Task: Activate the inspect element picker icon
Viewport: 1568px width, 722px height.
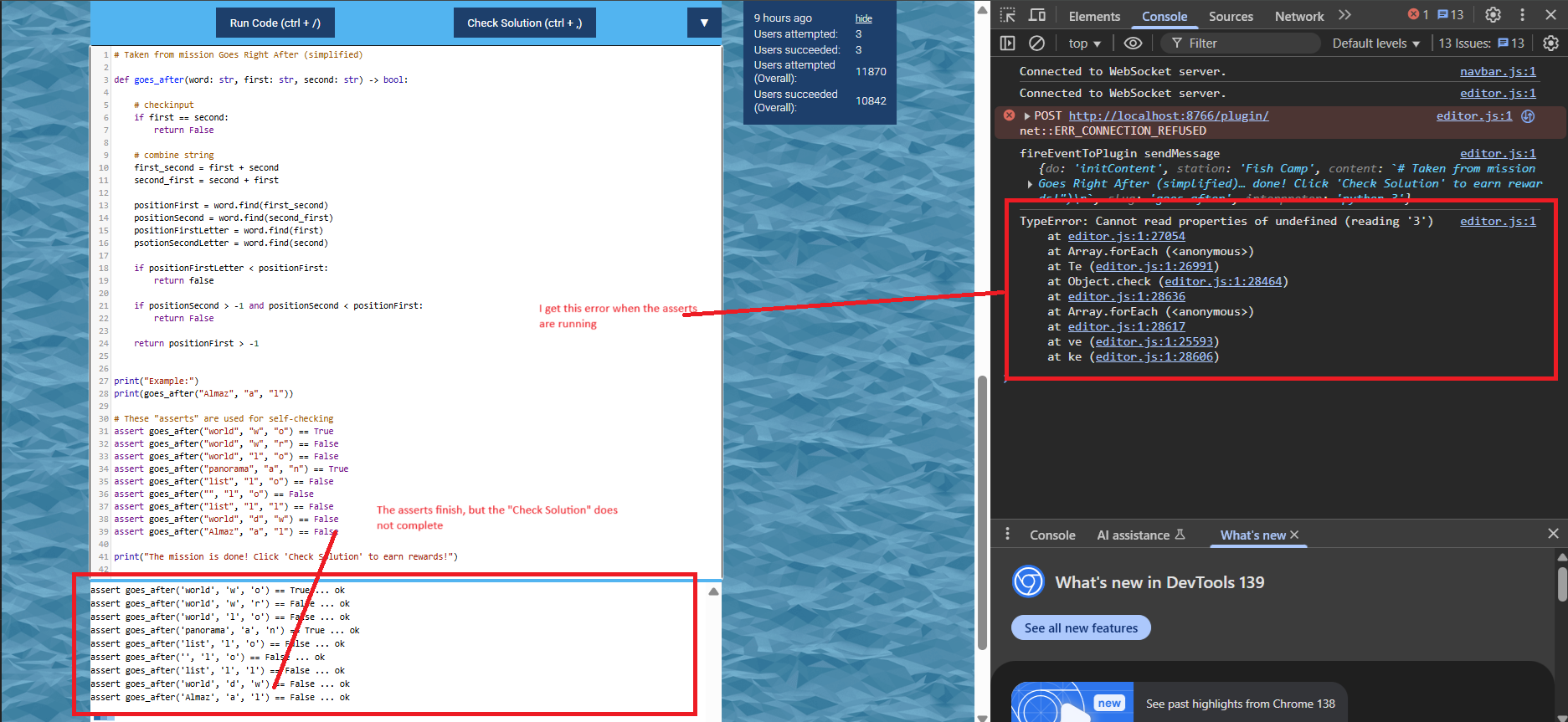Action: point(1008,15)
